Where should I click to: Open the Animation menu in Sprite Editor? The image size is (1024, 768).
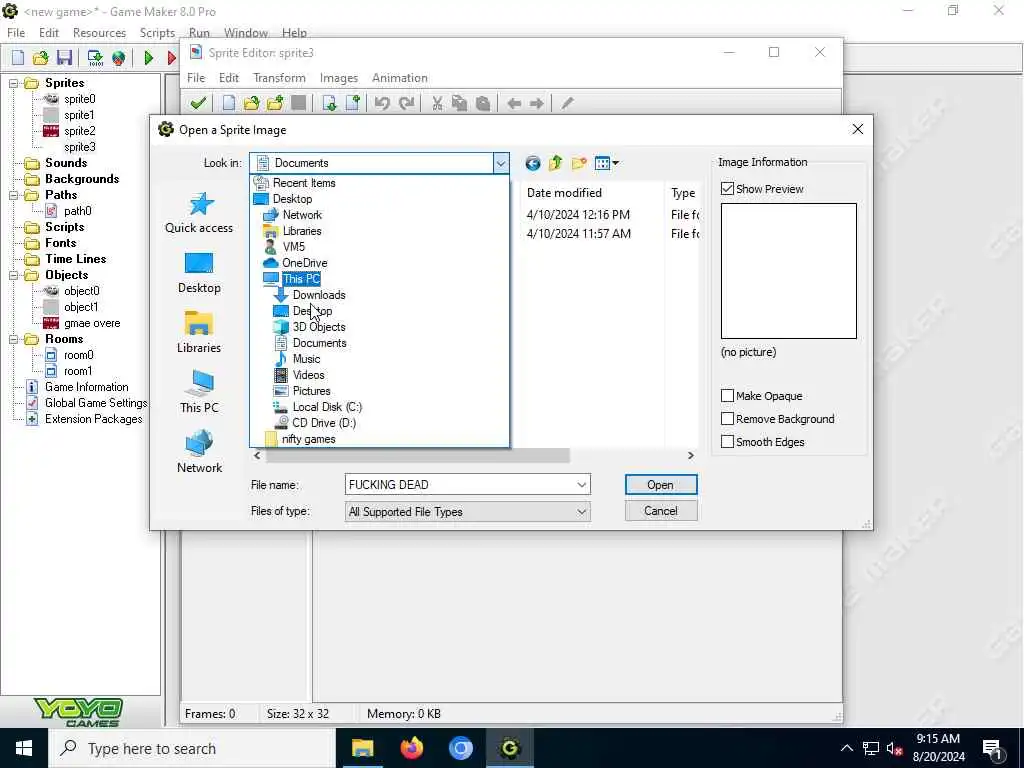point(400,78)
